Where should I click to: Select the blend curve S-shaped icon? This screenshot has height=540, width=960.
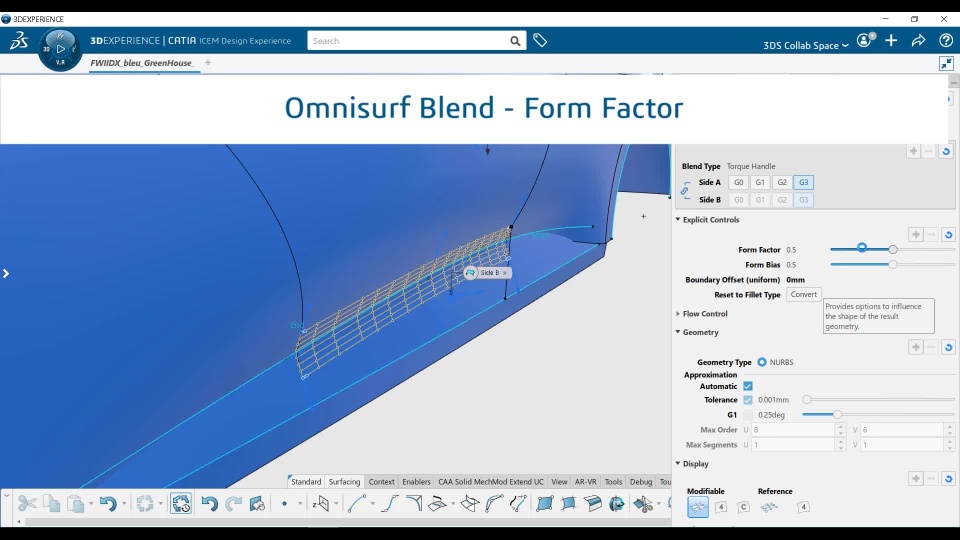pos(389,503)
